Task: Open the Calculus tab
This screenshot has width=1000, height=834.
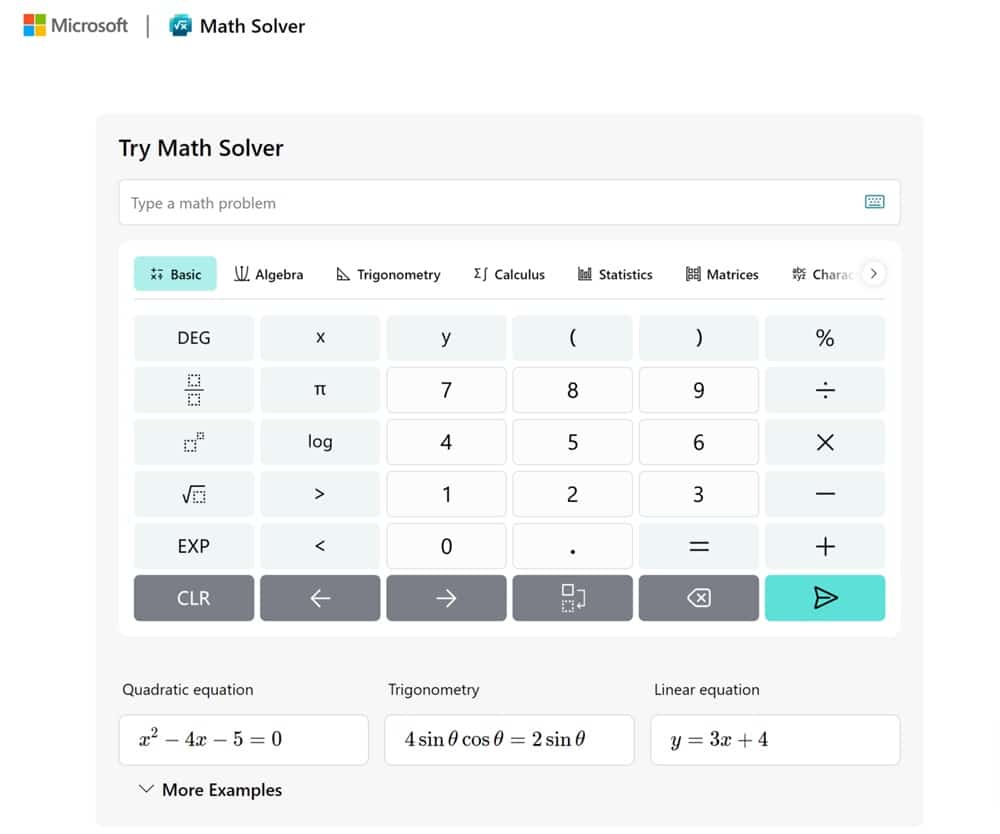Action: pos(509,274)
